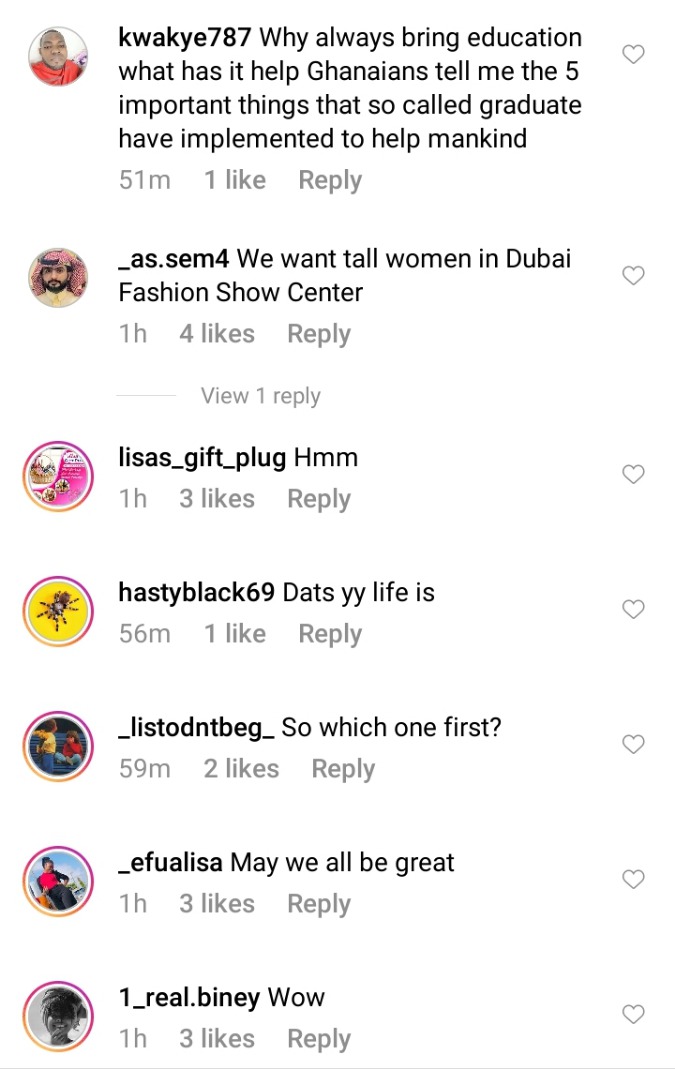
Task: Tap the heart beside _efualisa's comment
Action: click(x=633, y=879)
